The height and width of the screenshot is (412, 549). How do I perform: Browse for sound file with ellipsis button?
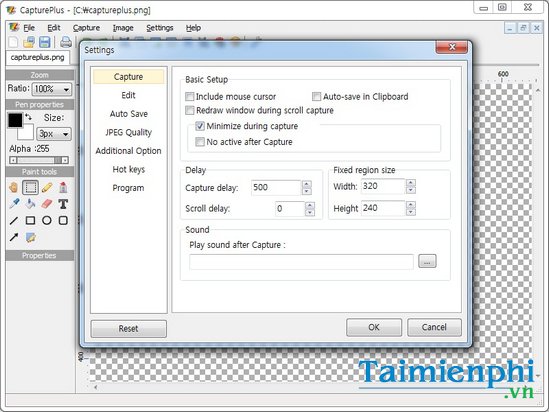tap(427, 261)
